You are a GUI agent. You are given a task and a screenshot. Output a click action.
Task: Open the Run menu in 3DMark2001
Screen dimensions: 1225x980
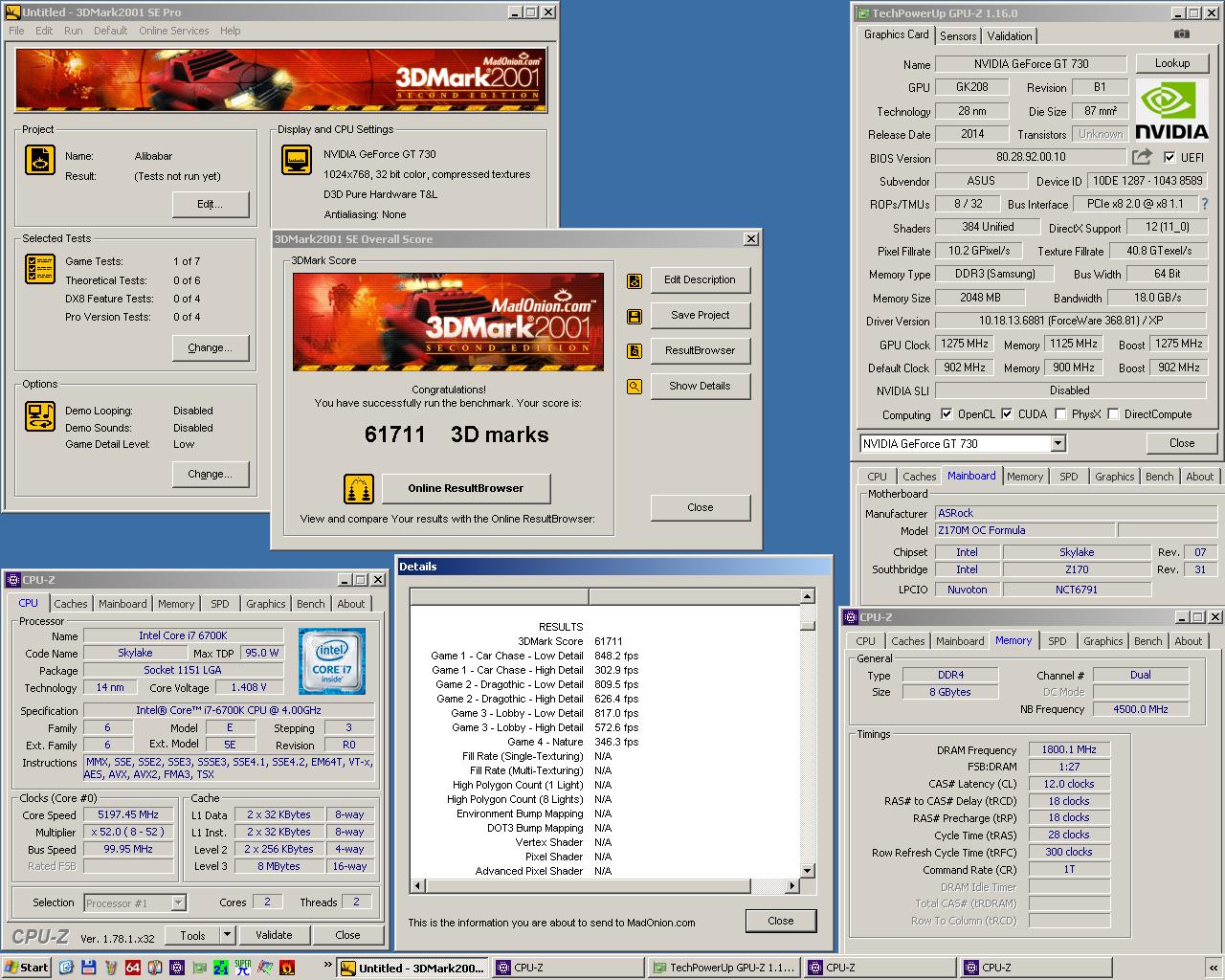pyautogui.click(x=74, y=31)
